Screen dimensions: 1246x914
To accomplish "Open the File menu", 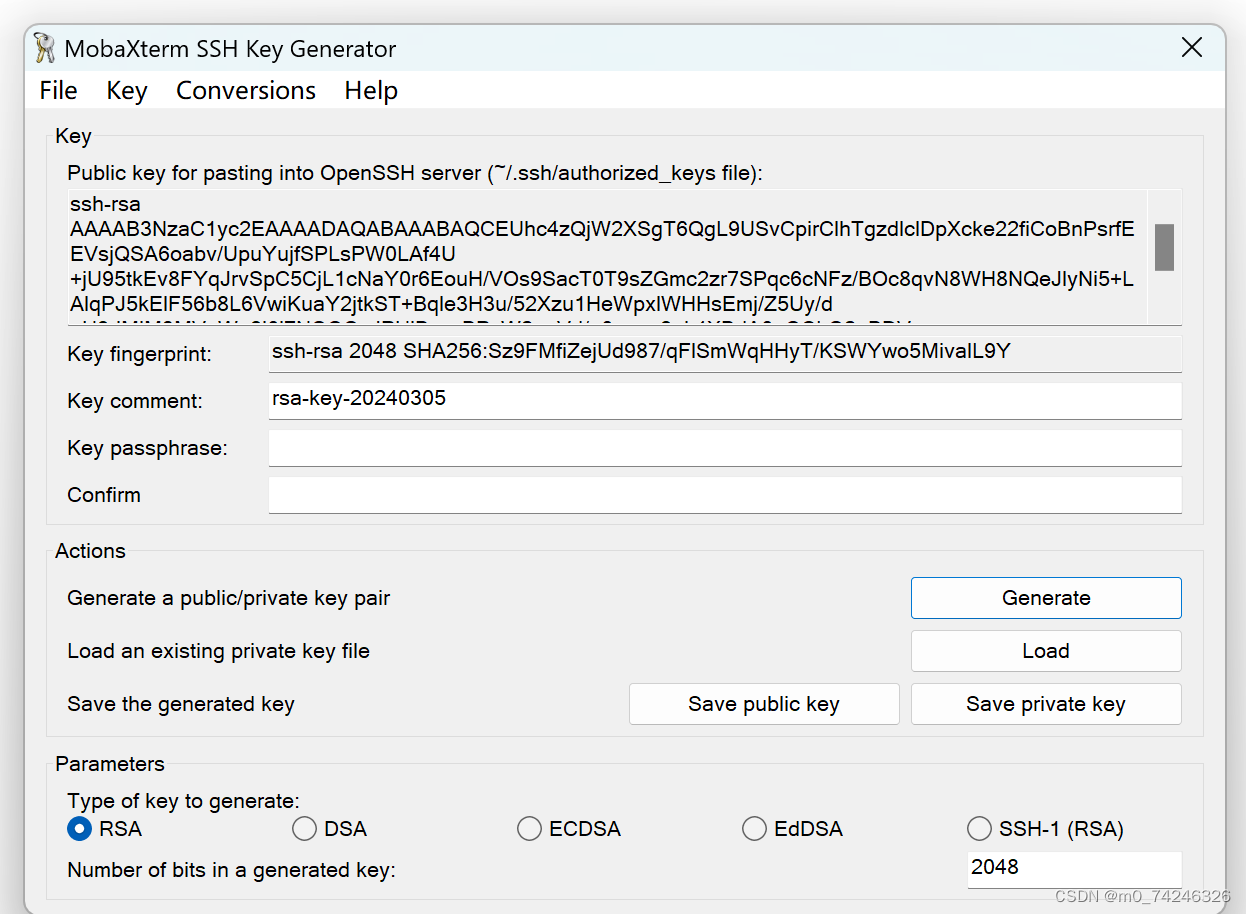I will 57,90.
